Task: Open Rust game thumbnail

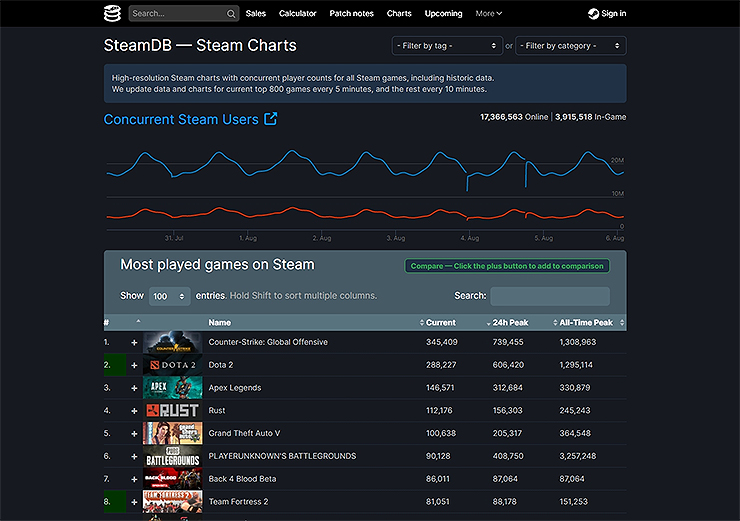Action: point(173,411)
